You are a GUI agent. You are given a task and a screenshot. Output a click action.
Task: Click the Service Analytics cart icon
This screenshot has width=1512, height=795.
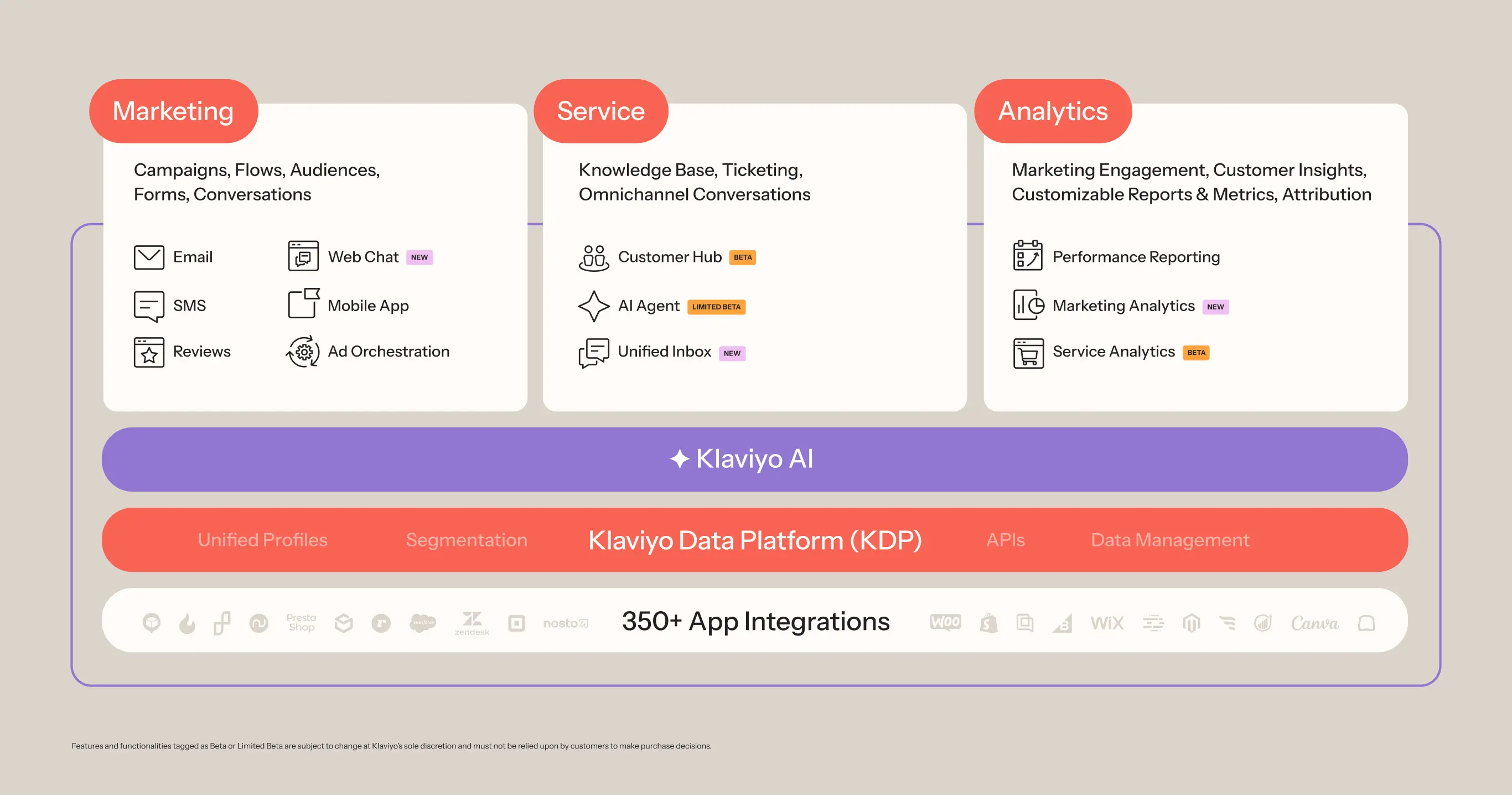point(1028,353)
